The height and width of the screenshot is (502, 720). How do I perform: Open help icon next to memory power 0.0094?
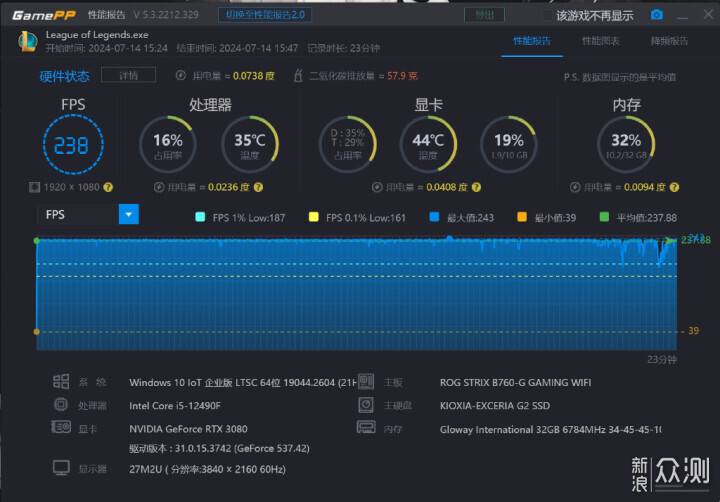pos(674,187)
